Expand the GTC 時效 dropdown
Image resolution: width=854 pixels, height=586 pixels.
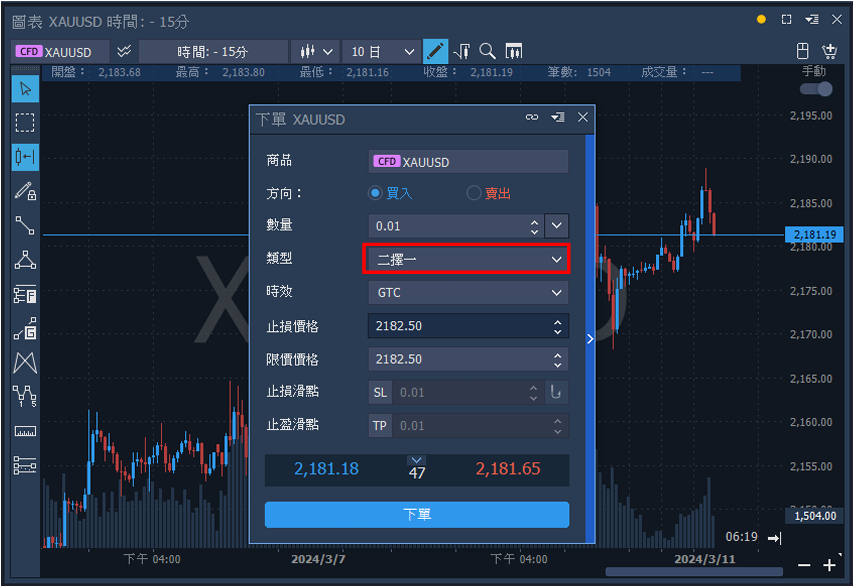[467, 293]
